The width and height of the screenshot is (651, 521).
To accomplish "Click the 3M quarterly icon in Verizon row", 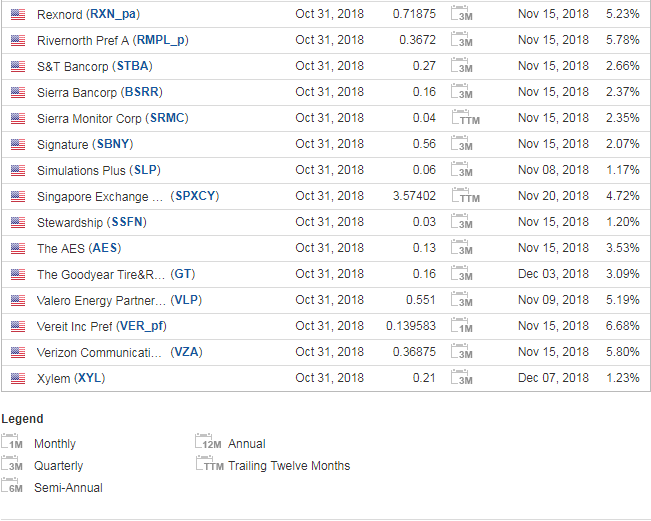I will (x=462, y=352).
